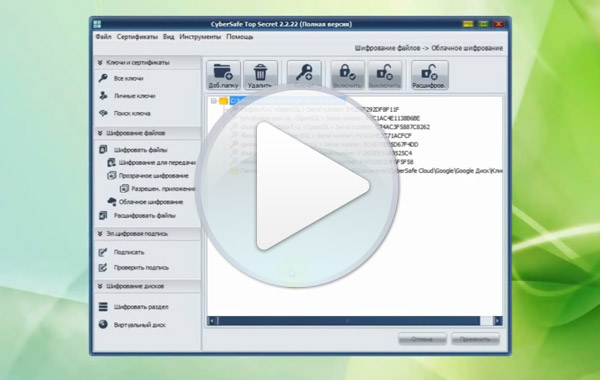Click the horizontal scrollbar right arrow
The width and height of the screenshot is (600, 380).
click(x=497, y=321)
